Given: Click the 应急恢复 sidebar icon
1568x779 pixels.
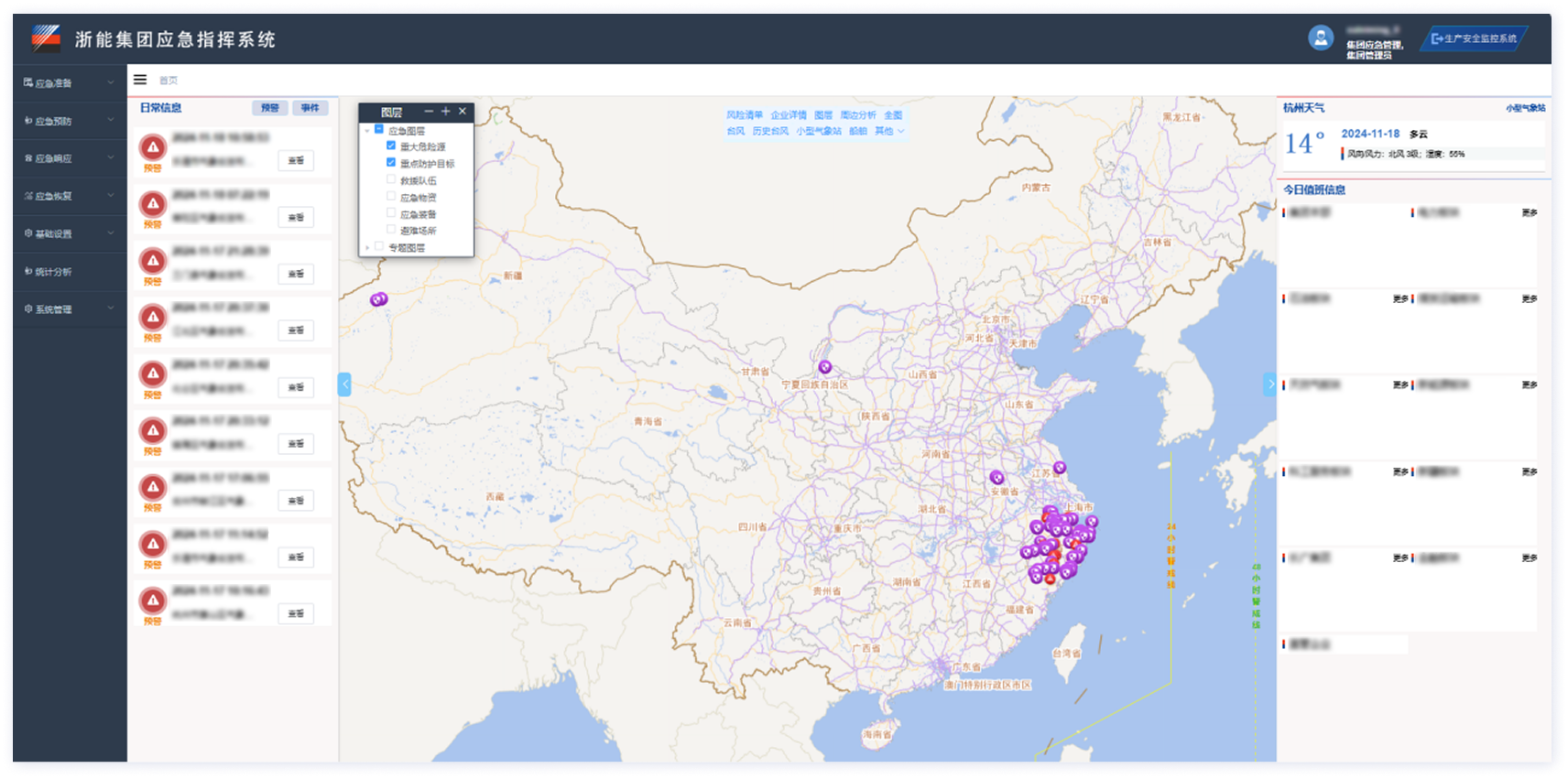Looking at the screenshot, I should (28, 196).
